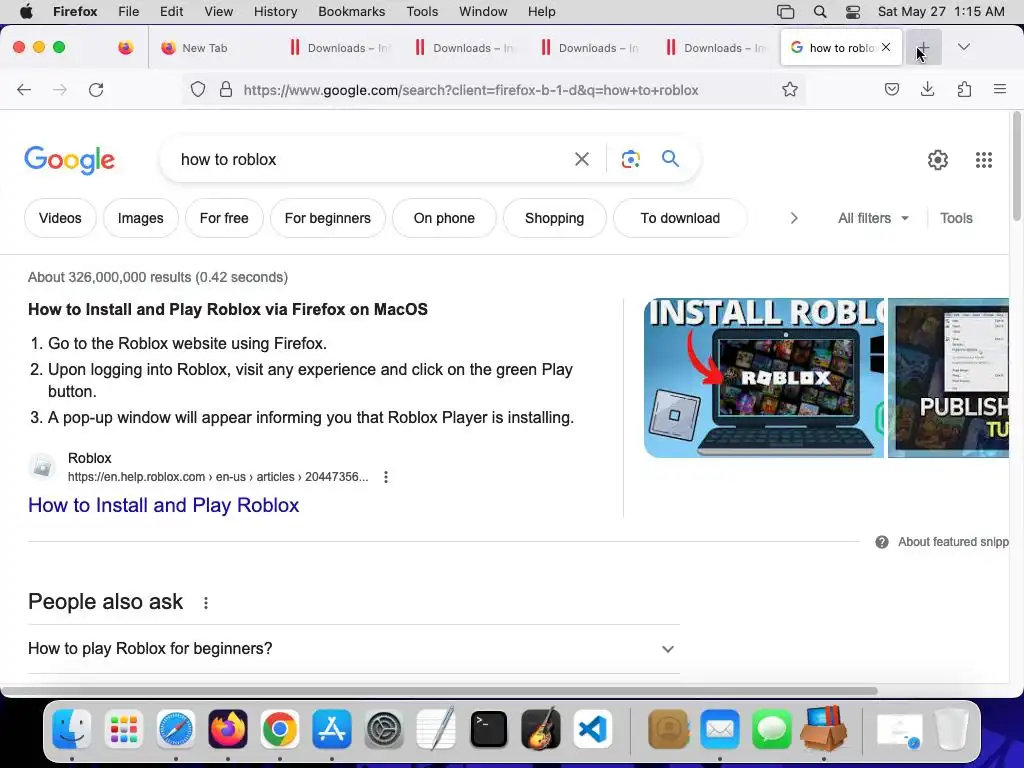Image resolution: width=1024 pixels, height=768 pixels.
Task: Select the On phone chip
Action: pyautogui.click(x=444, y=218)
